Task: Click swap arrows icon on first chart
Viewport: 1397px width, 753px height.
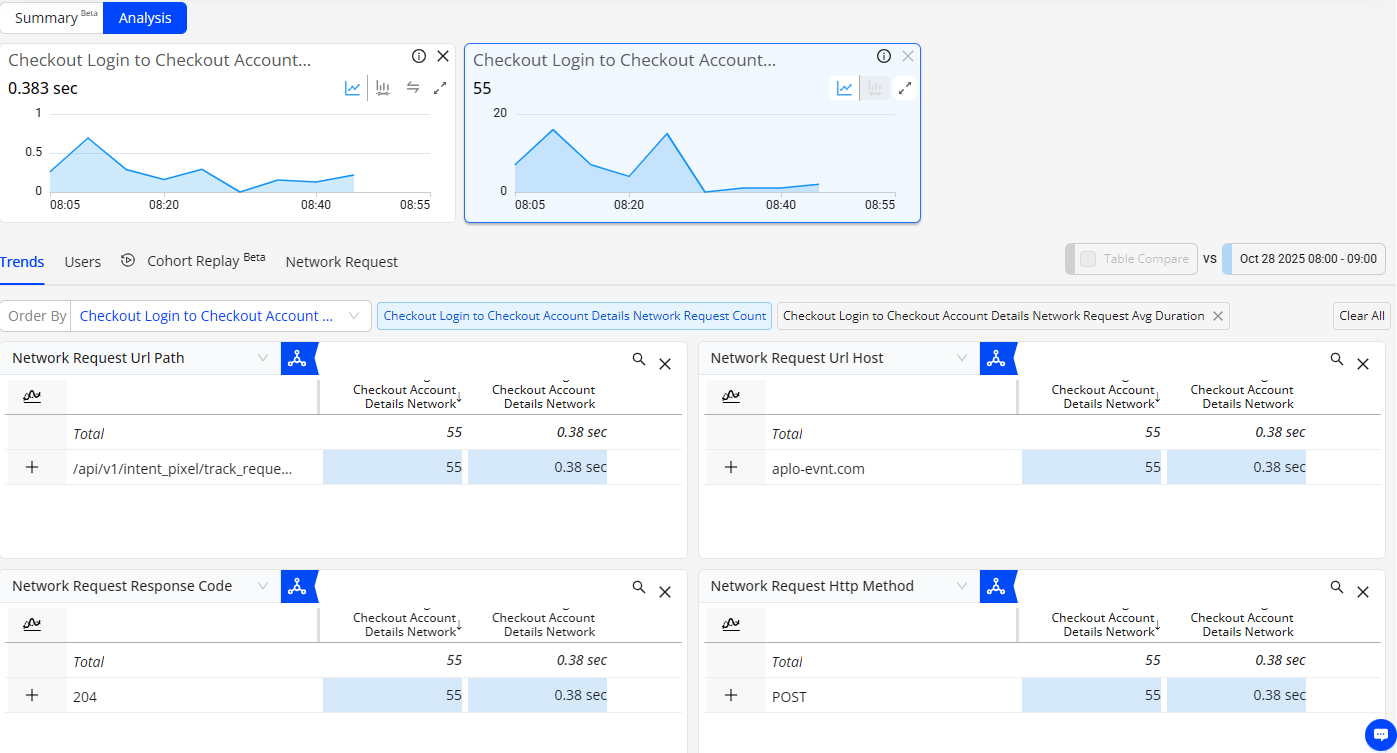Action: tap(412, 88)
